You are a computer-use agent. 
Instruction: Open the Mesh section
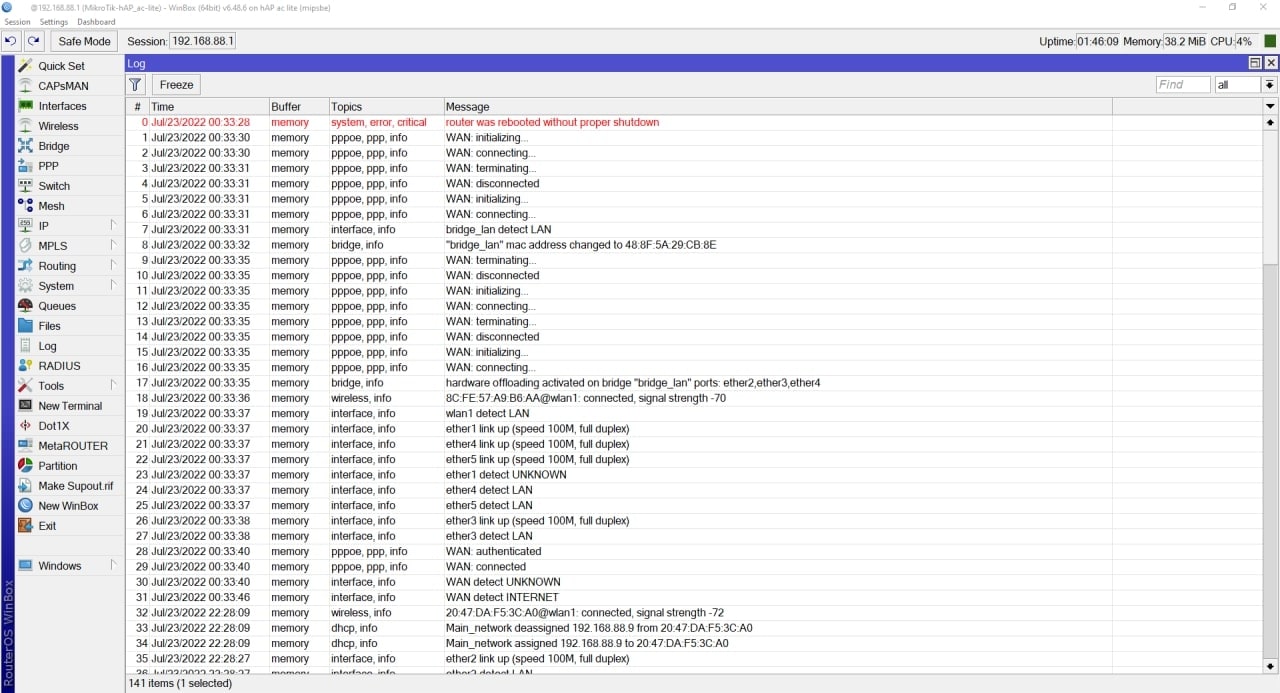point(51,206)
